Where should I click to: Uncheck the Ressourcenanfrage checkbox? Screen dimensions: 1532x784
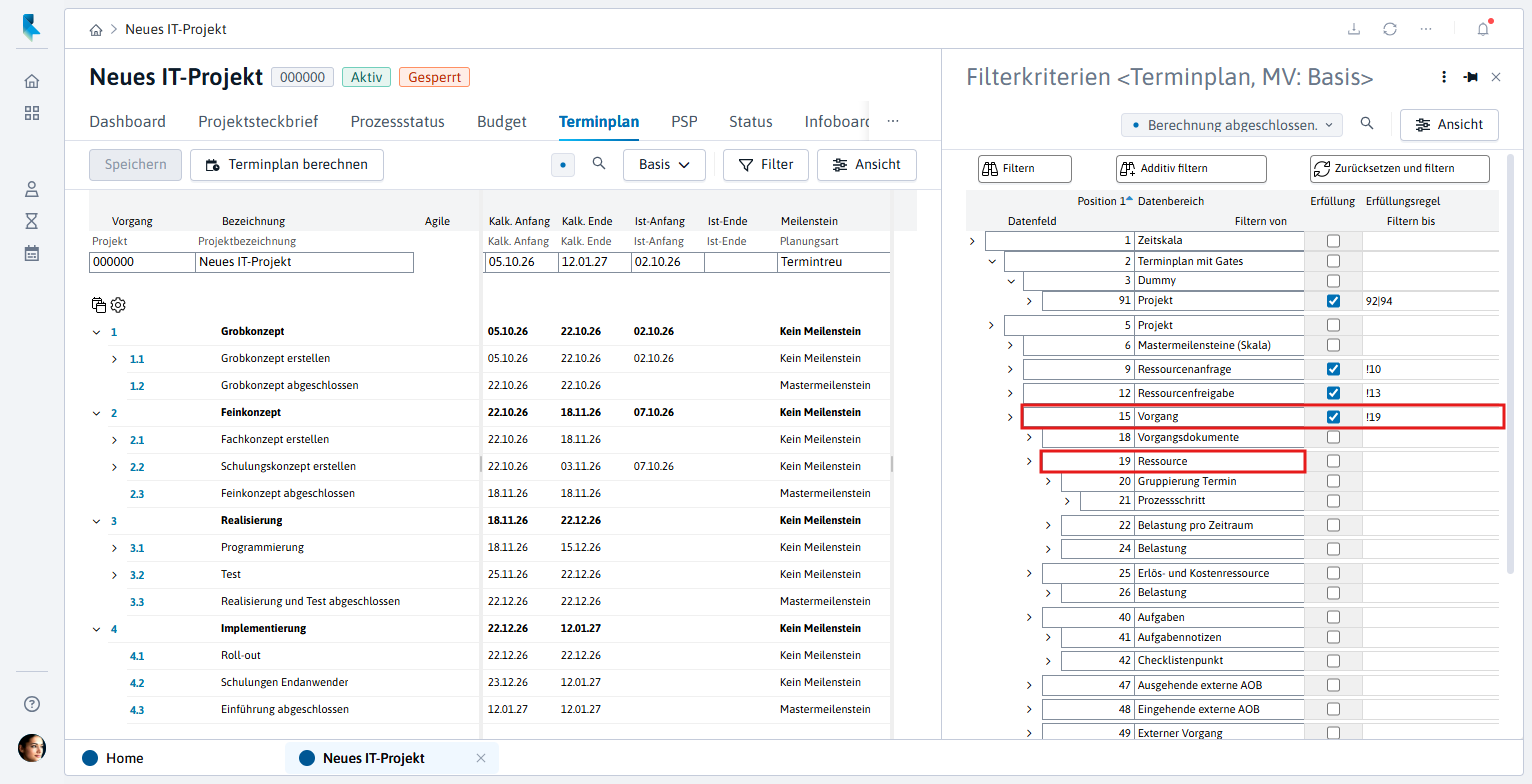pos(1333,369)
